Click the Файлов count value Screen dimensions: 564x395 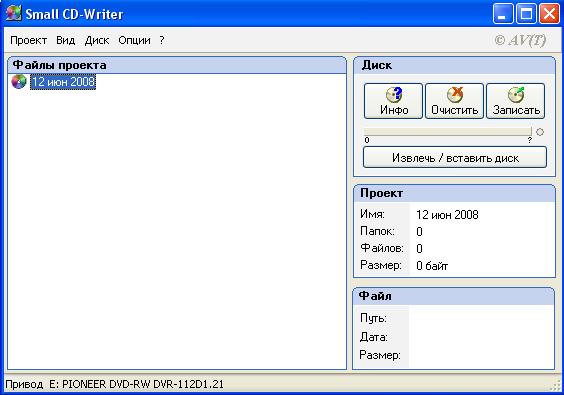(x=419, y=249)
